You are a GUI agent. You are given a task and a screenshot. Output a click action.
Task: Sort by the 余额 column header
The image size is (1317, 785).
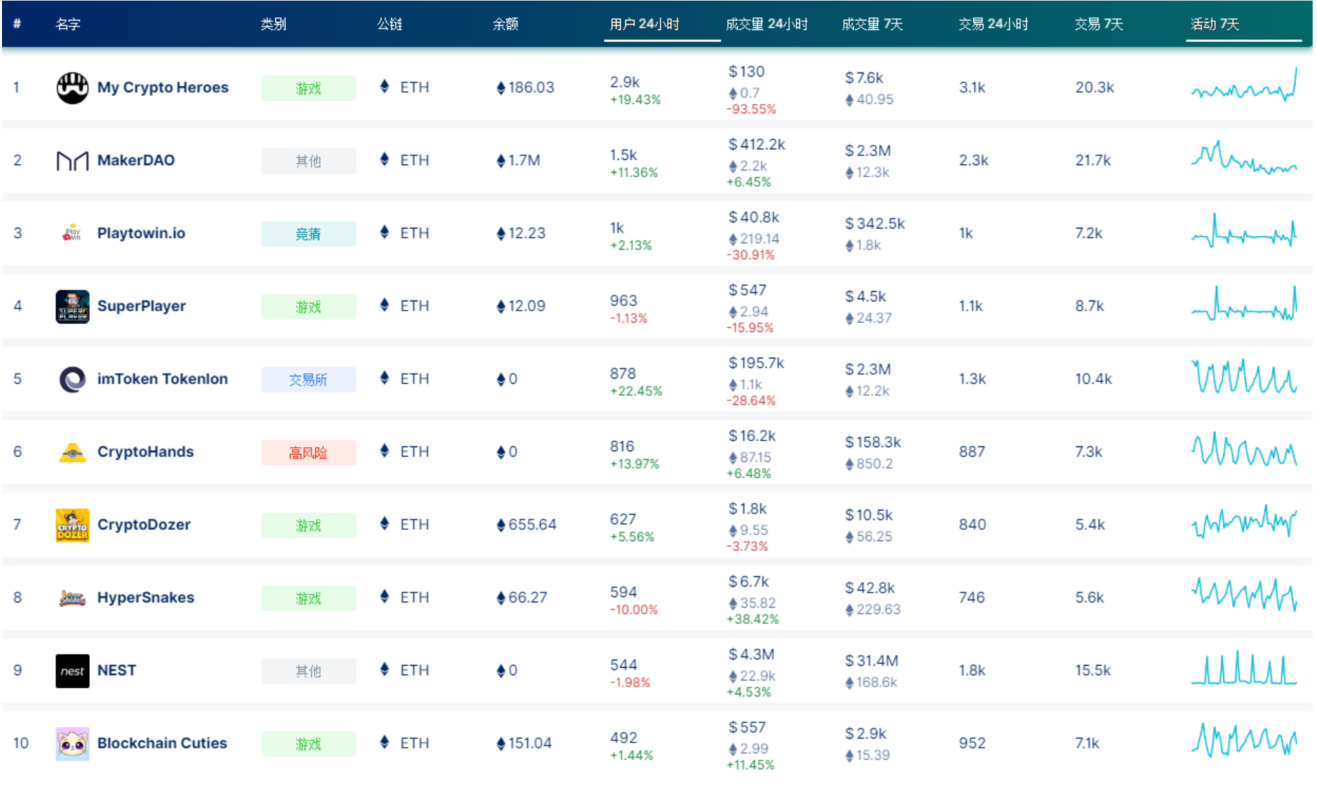[x=505, y=24]
